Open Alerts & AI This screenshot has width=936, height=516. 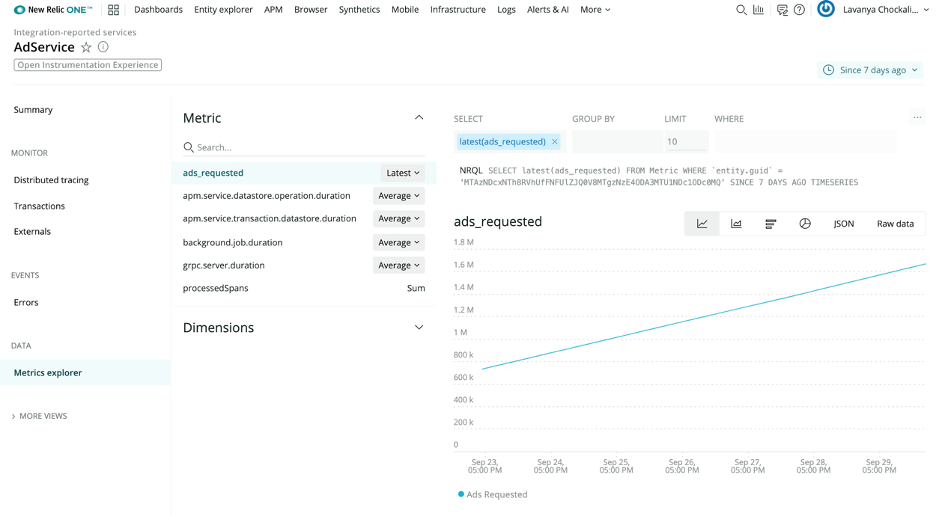547,10
